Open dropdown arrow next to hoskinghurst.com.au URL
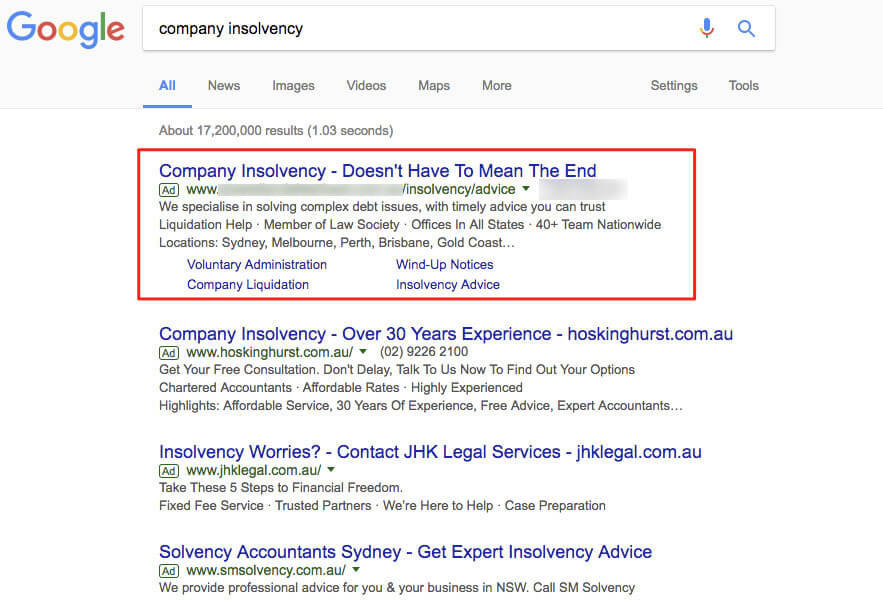 click(363, 351)
